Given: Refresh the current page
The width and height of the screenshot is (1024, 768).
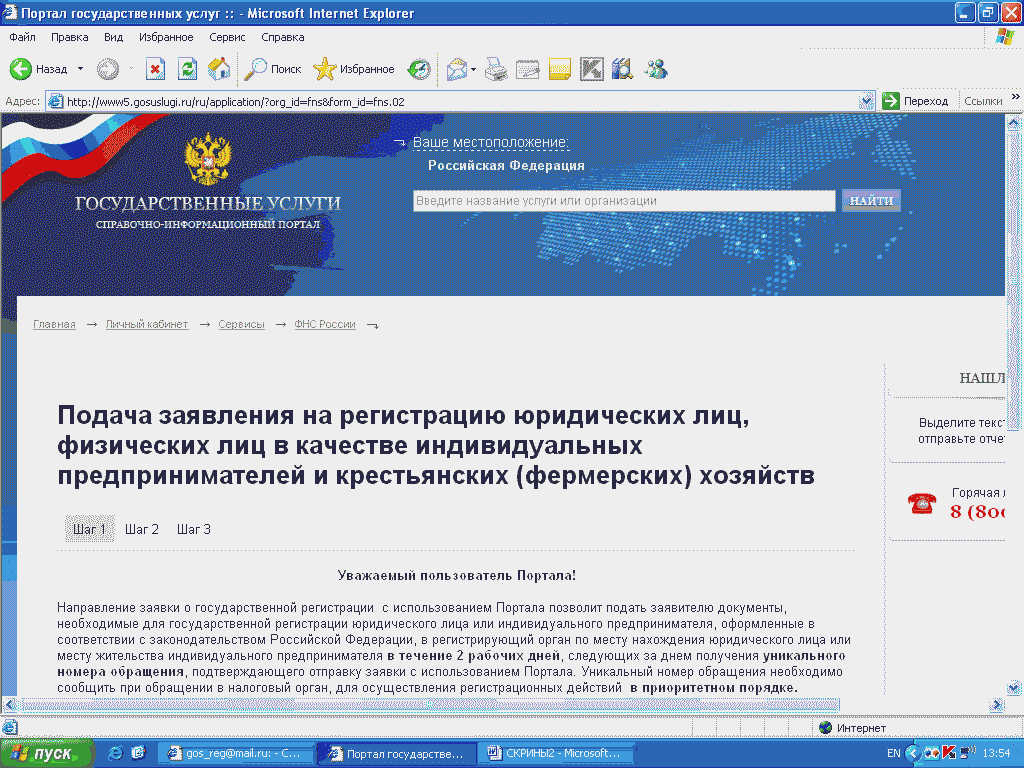Looking at the screenshot, I should coord(184,69).
